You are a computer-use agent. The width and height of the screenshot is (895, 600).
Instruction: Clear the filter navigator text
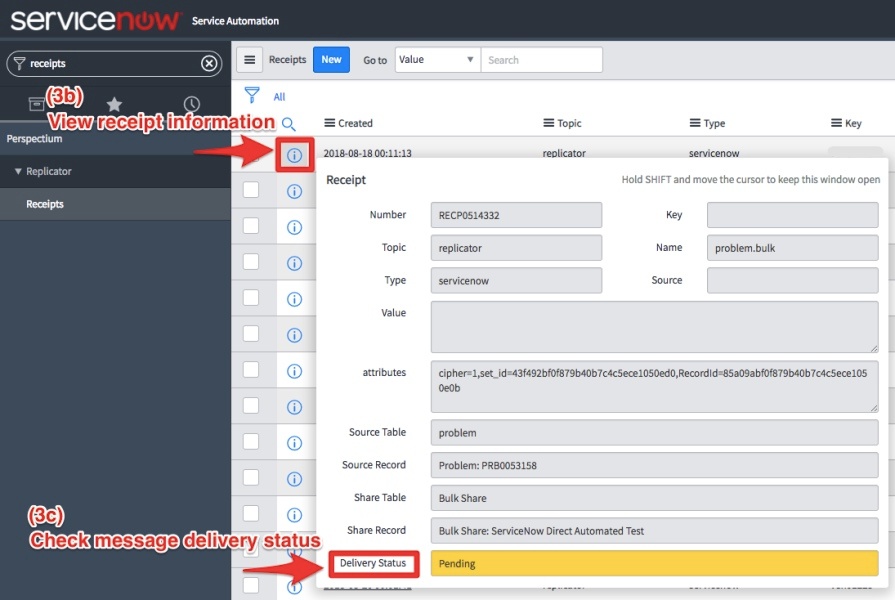click(209, 63)
